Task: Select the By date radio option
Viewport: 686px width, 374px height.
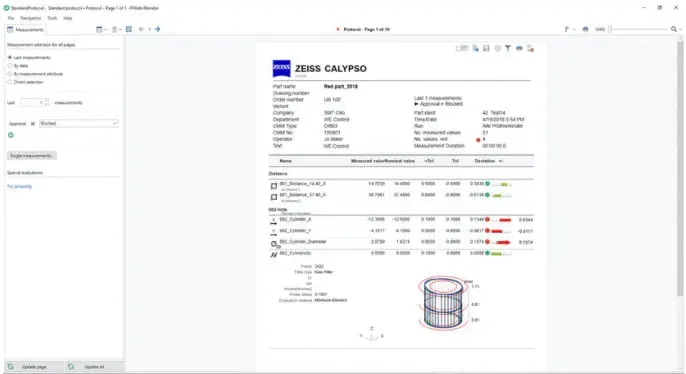Action: [10, 66]
